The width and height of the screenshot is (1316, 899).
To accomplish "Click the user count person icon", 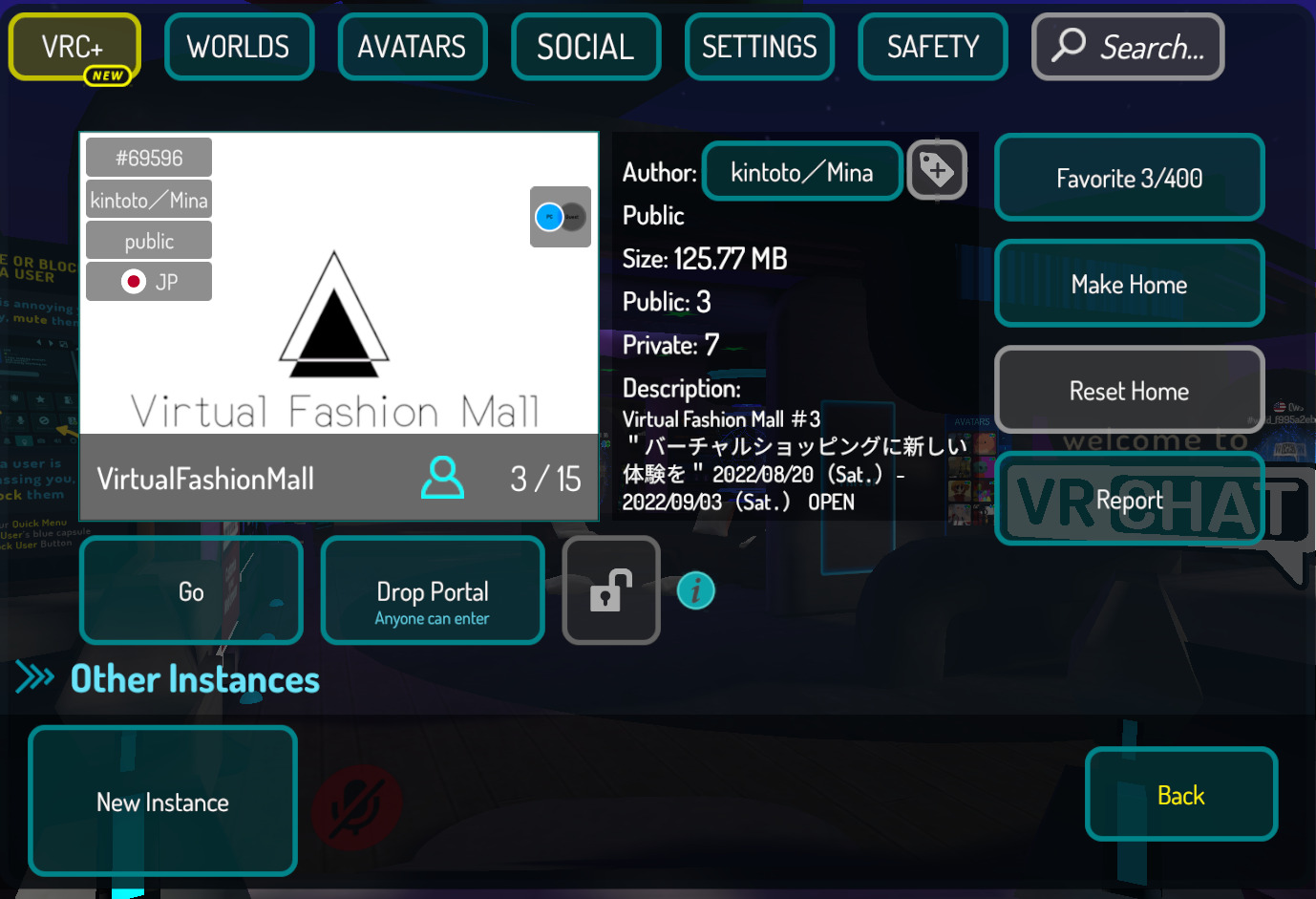I will click(442, 478).
